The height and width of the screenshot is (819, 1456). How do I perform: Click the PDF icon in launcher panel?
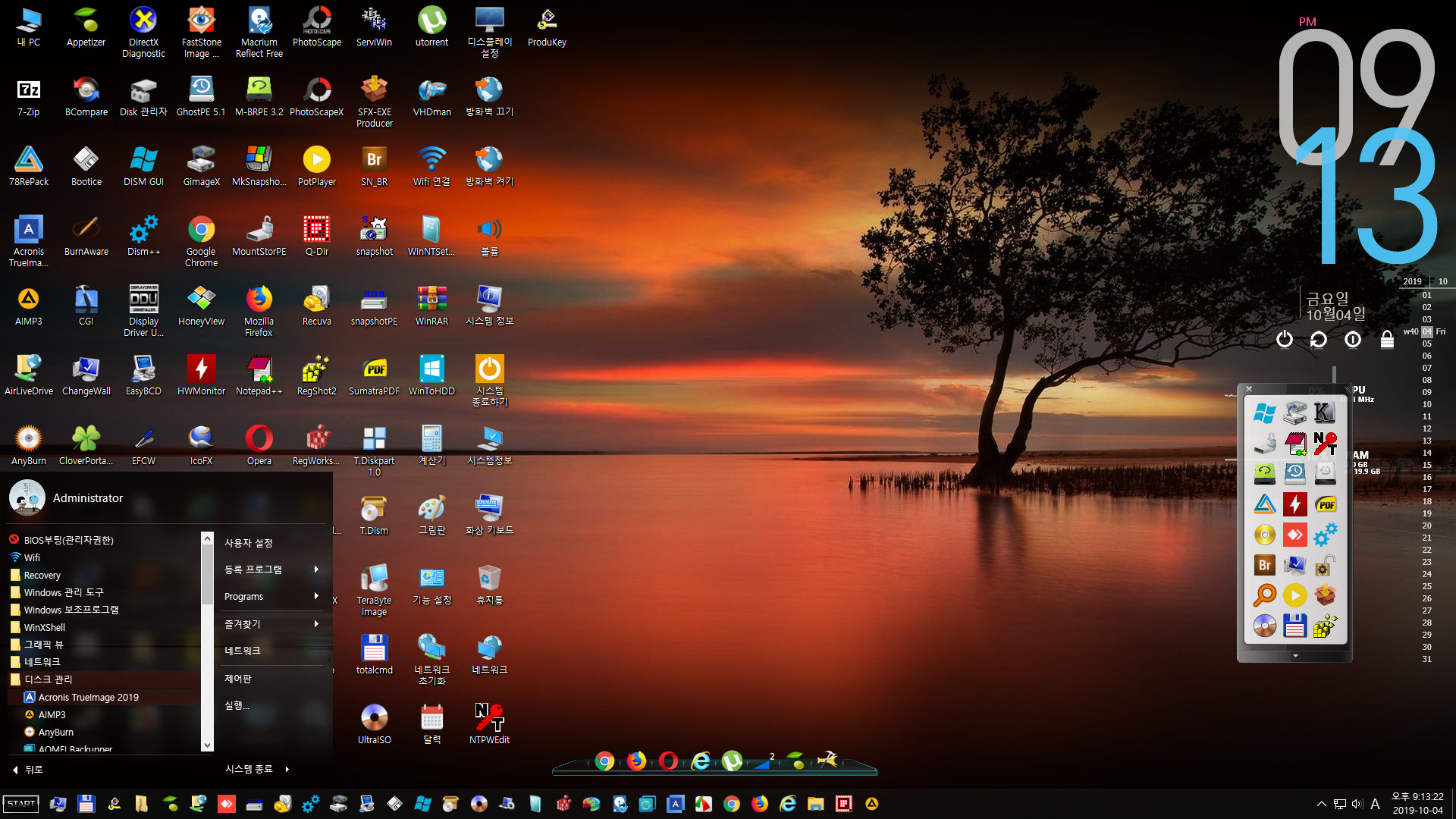click(x=1325, y=504)
